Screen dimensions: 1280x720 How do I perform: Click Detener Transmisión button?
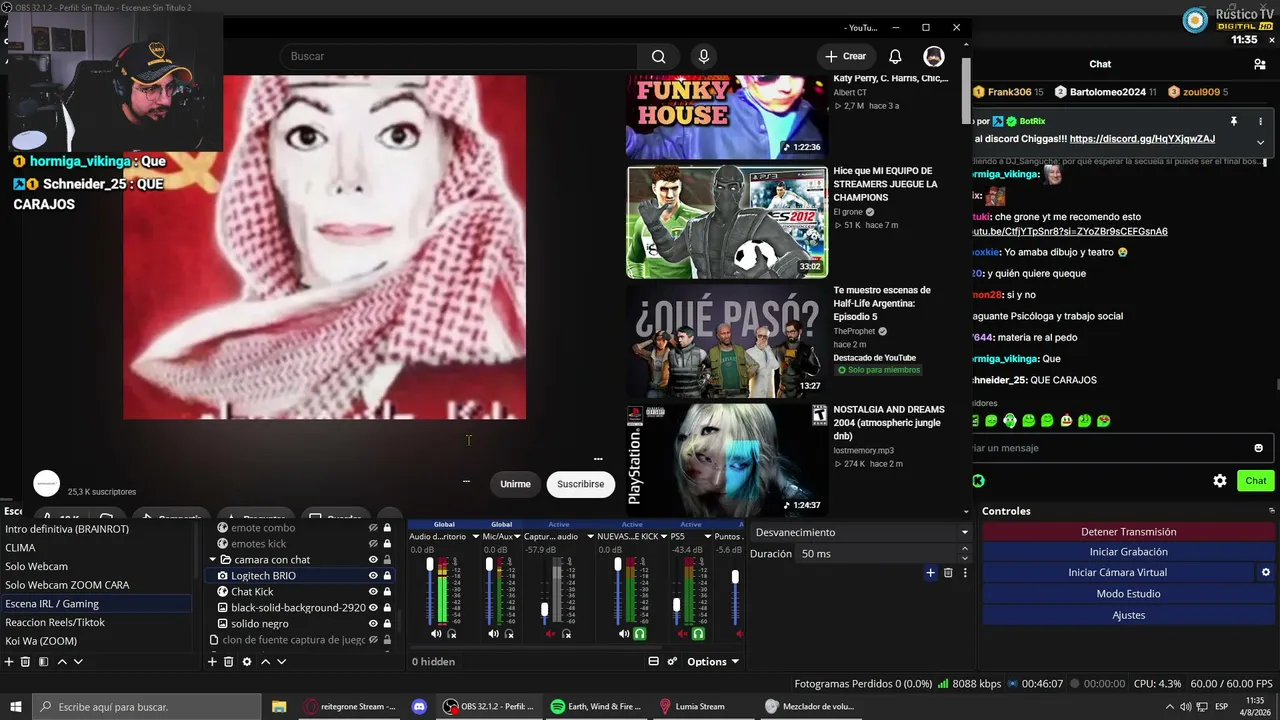pyautogui.click(x=1129, y=532)
